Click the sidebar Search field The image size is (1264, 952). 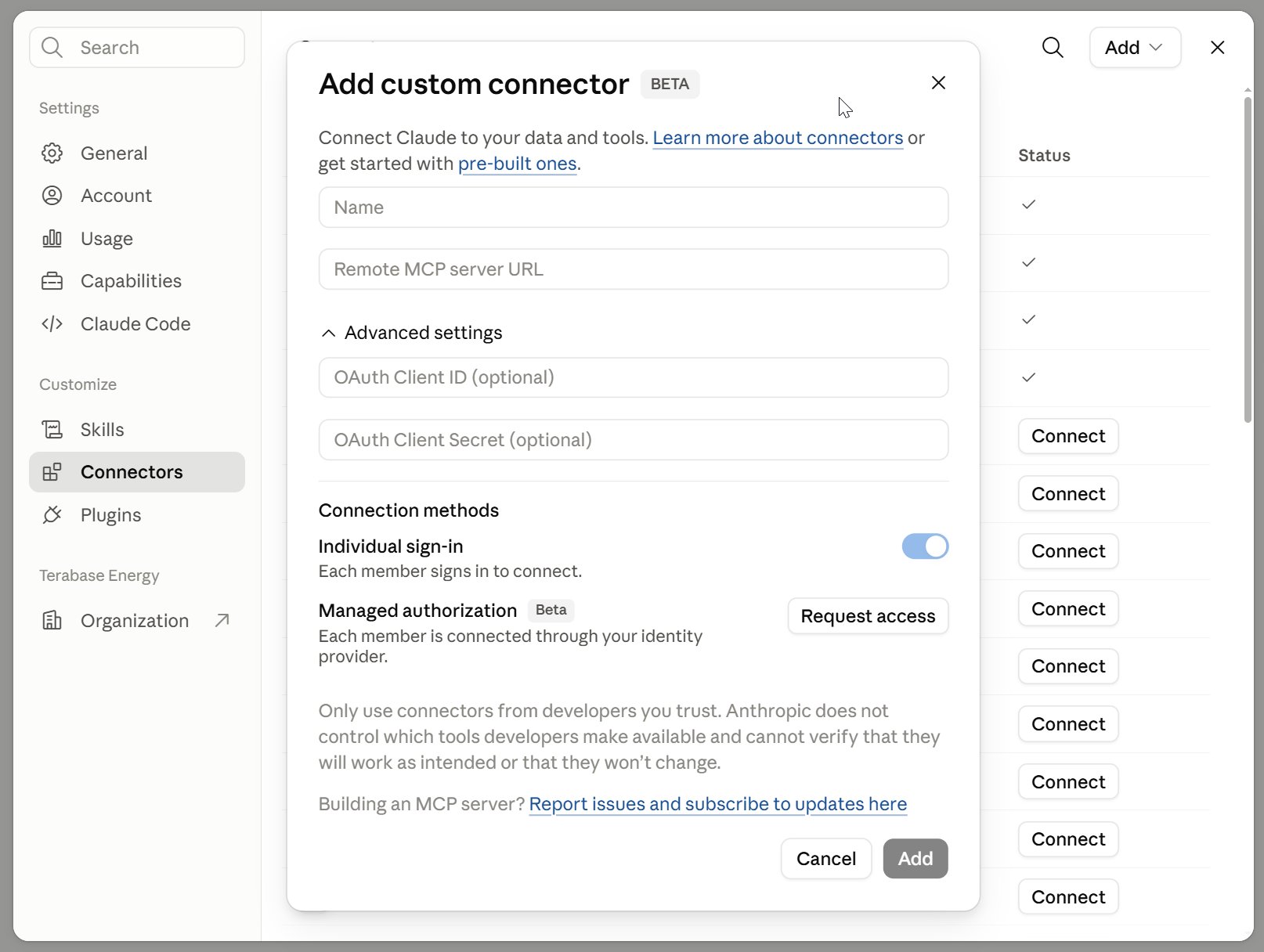point(137,47)
